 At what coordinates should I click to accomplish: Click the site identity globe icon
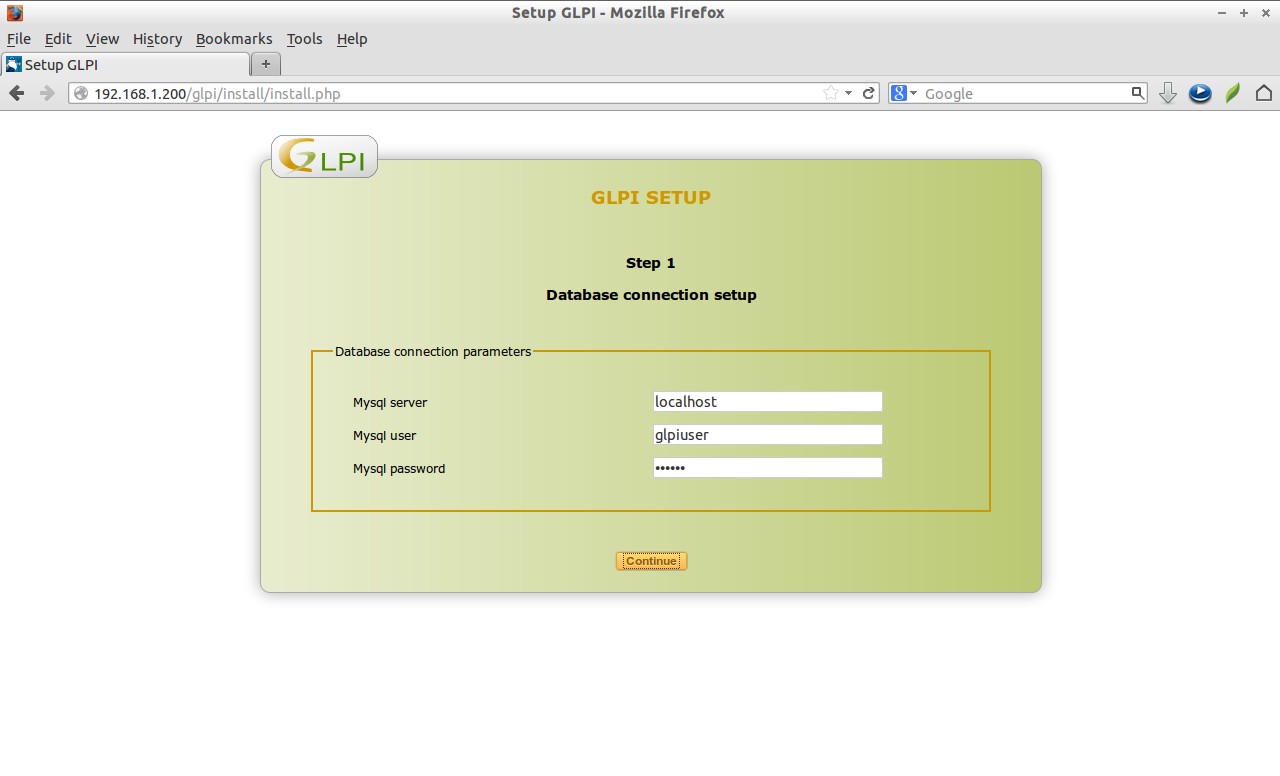click(x=81, y=93)
